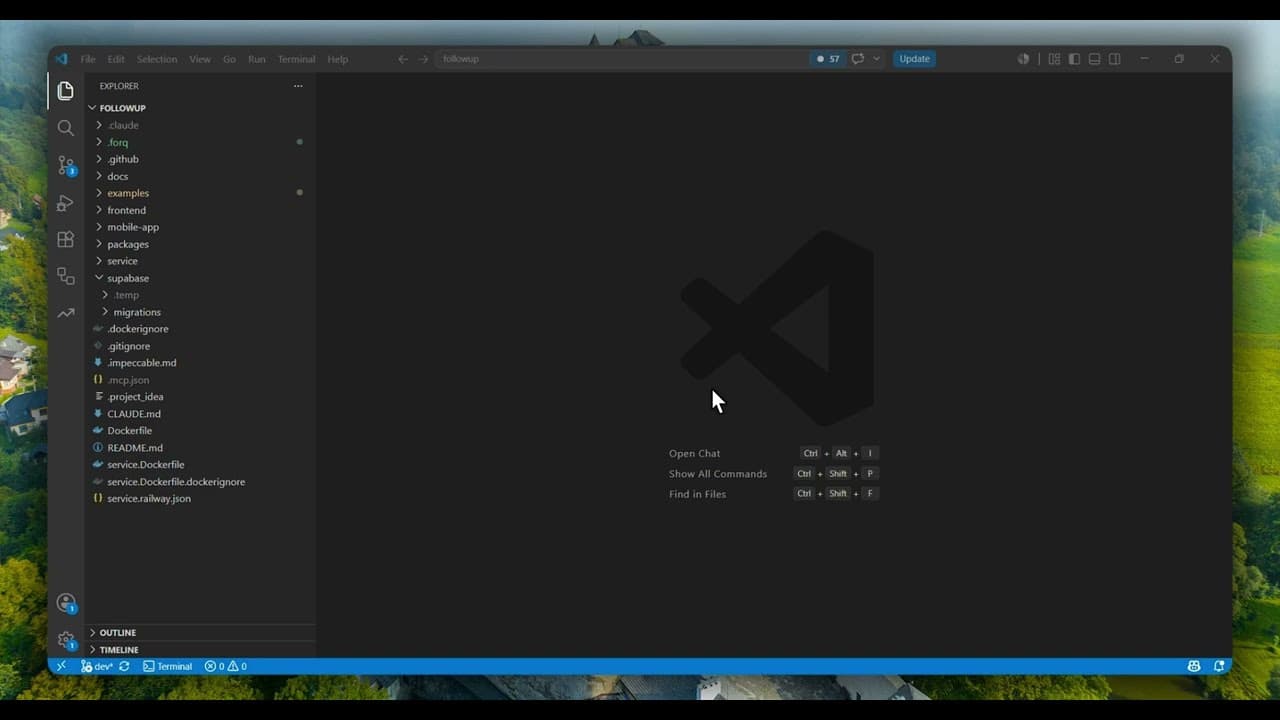
Task: Expand the .temp folder under supabase
Action: tap(106, 295)
